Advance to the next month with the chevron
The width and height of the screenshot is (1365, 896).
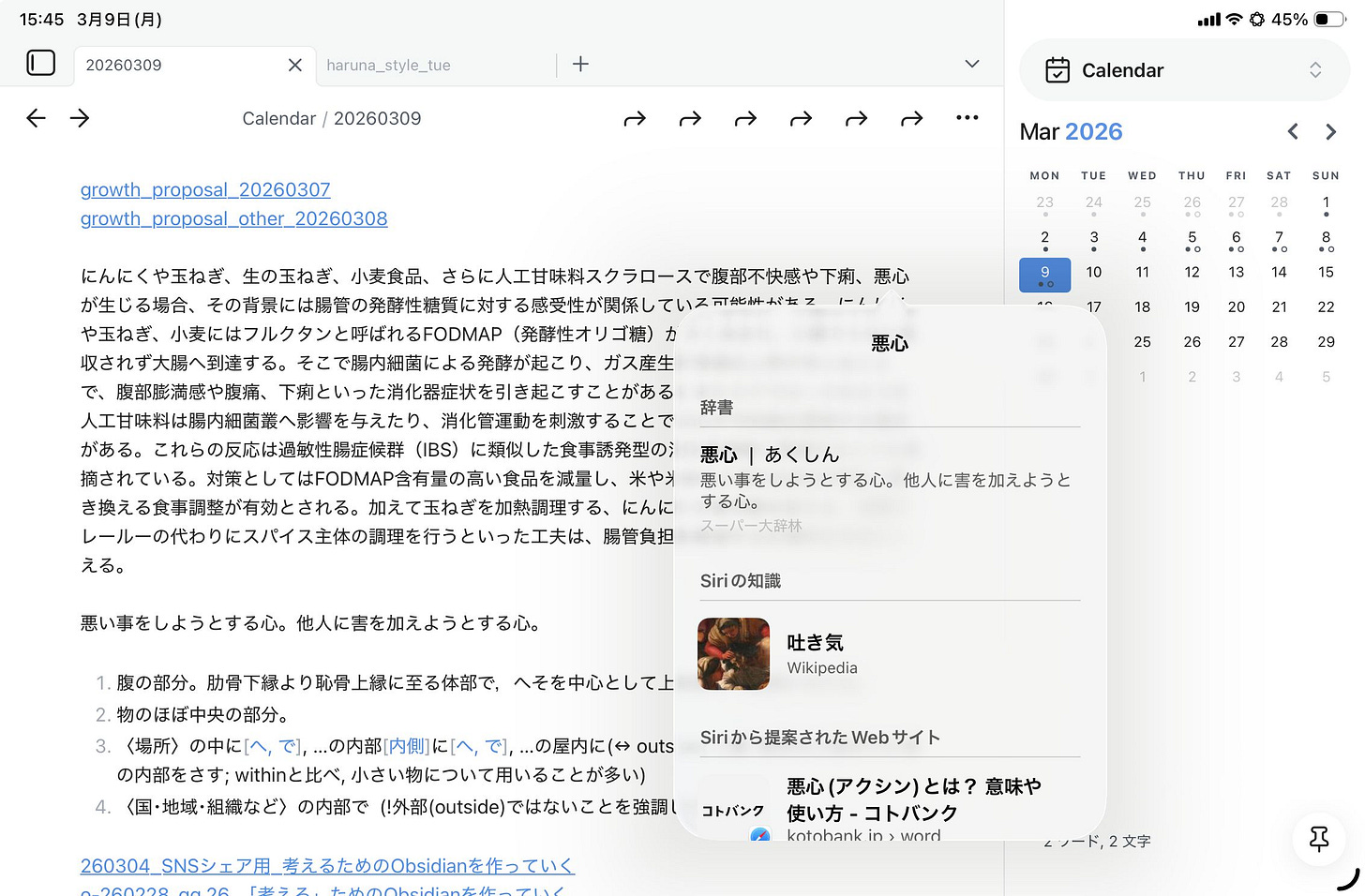coord(1330,131)
